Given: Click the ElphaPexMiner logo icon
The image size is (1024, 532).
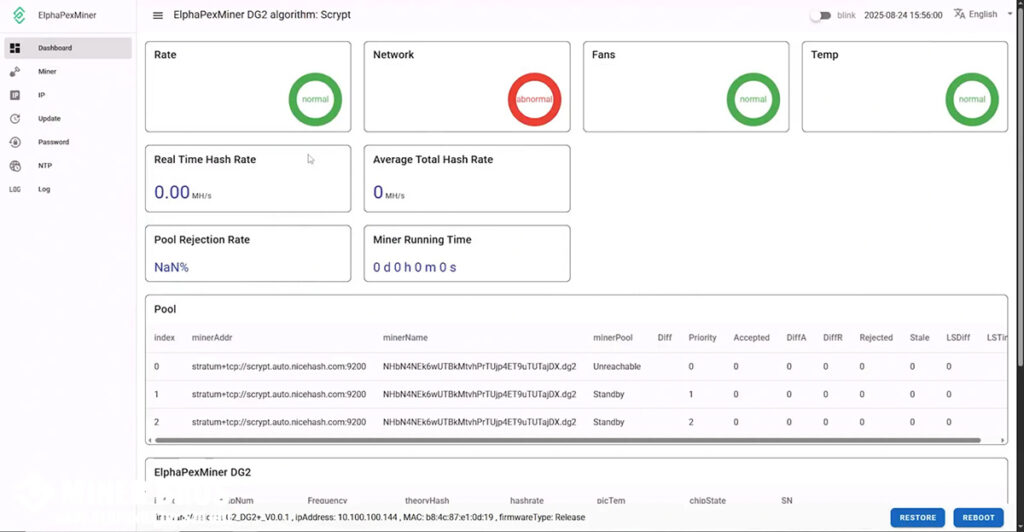Looking at the screenshot, I should [x=18, y=15].
